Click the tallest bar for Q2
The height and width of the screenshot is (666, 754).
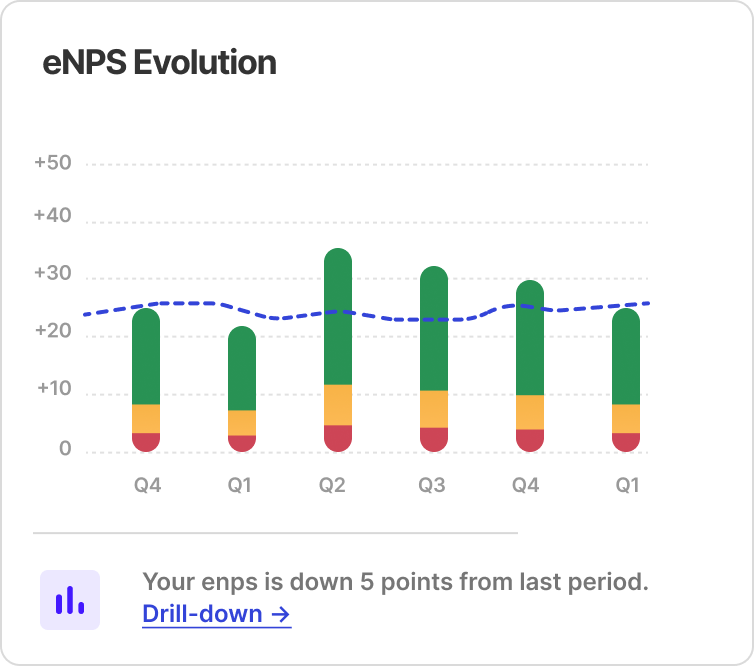(x=338, y=350)
